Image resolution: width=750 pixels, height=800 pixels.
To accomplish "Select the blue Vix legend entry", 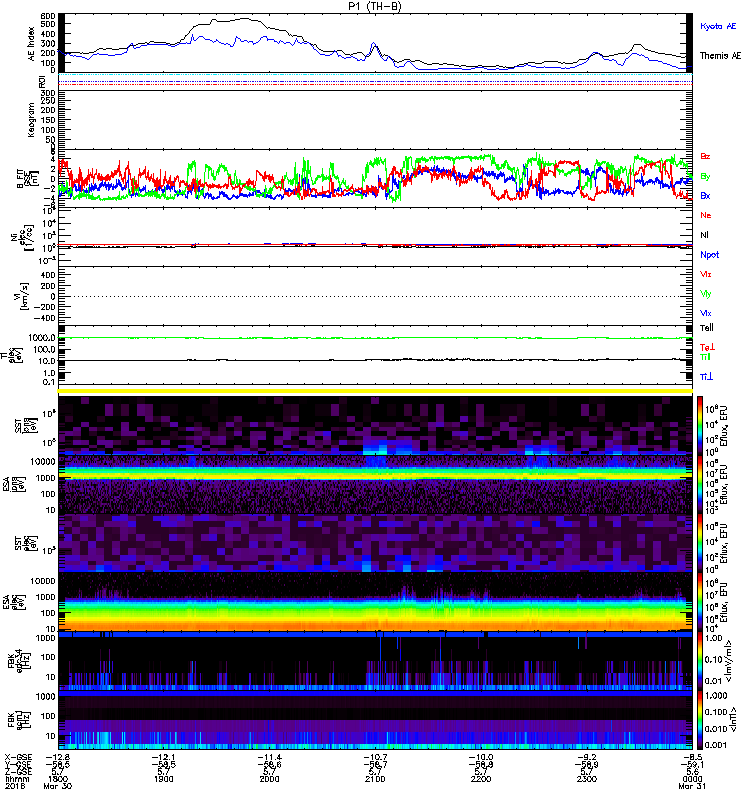I will (x=706, y=313).
